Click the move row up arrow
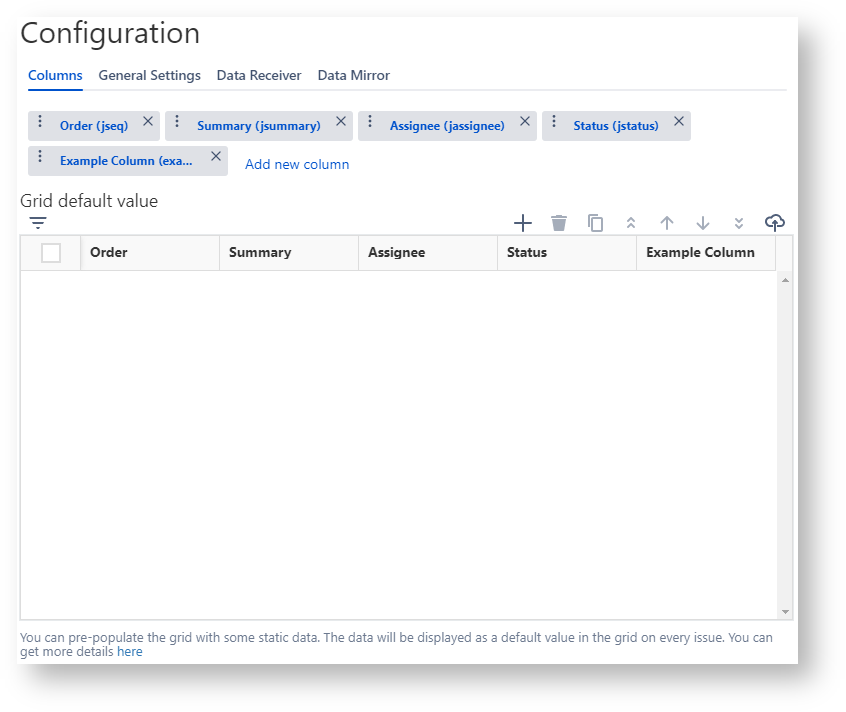 point(667,223)
